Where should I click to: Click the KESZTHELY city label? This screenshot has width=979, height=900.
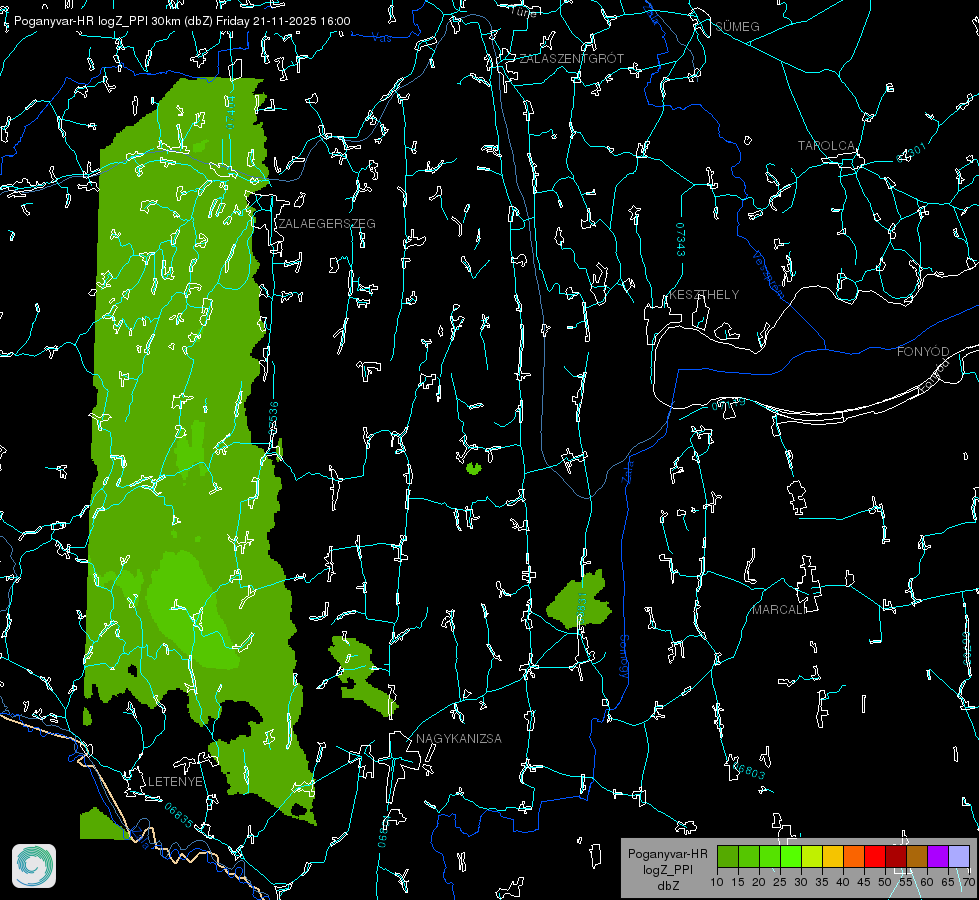click(x=704, y=295)
